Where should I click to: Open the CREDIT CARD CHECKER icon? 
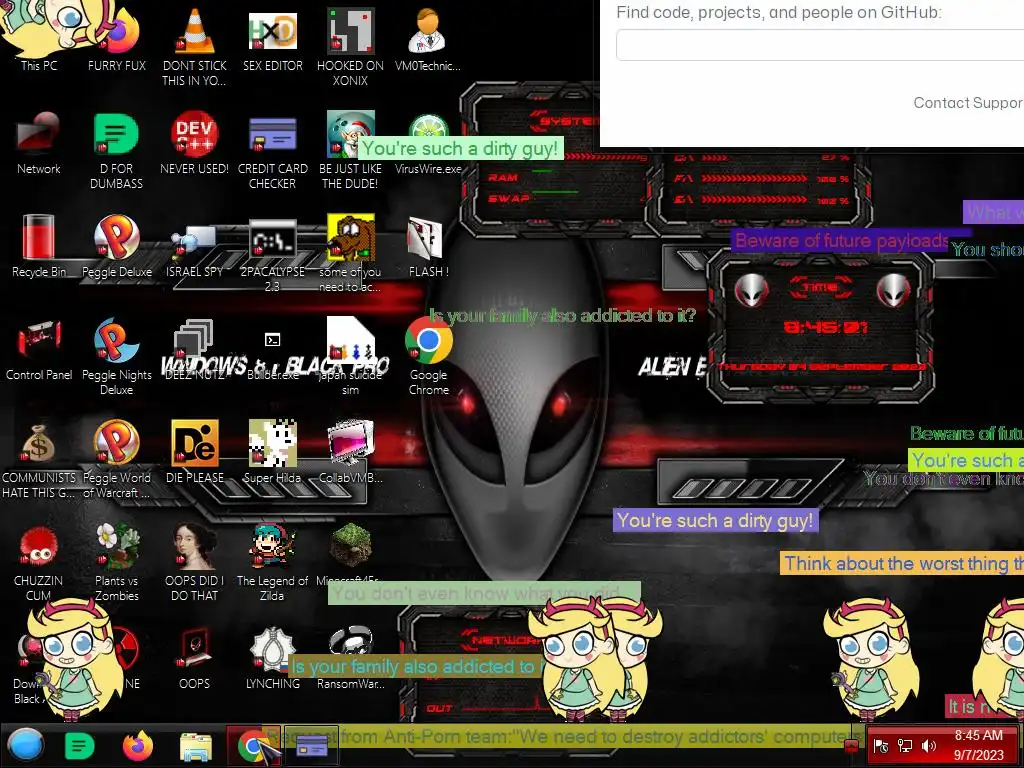tap(272, 152)
